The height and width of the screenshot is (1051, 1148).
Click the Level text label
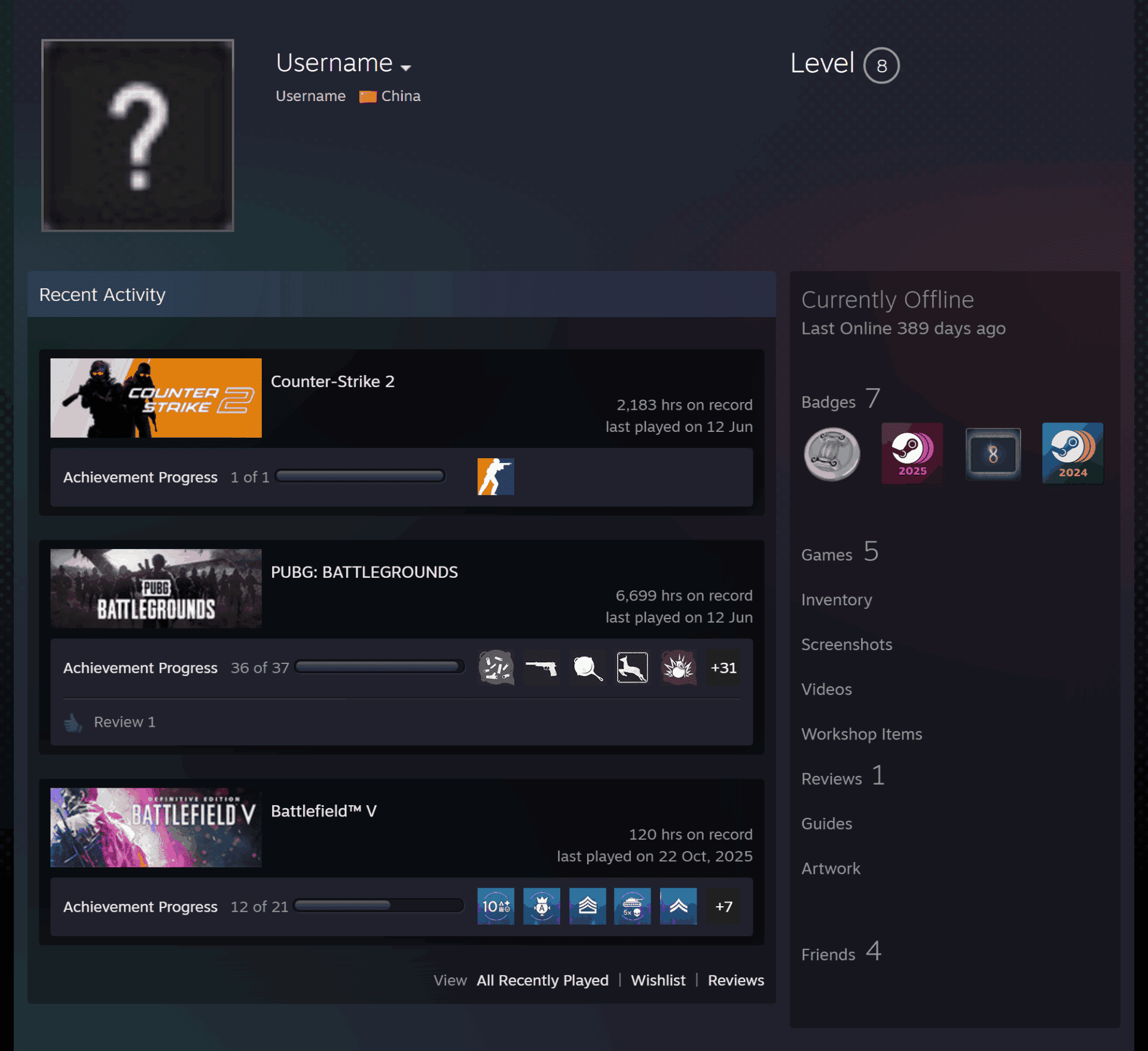tap(822, 63)
